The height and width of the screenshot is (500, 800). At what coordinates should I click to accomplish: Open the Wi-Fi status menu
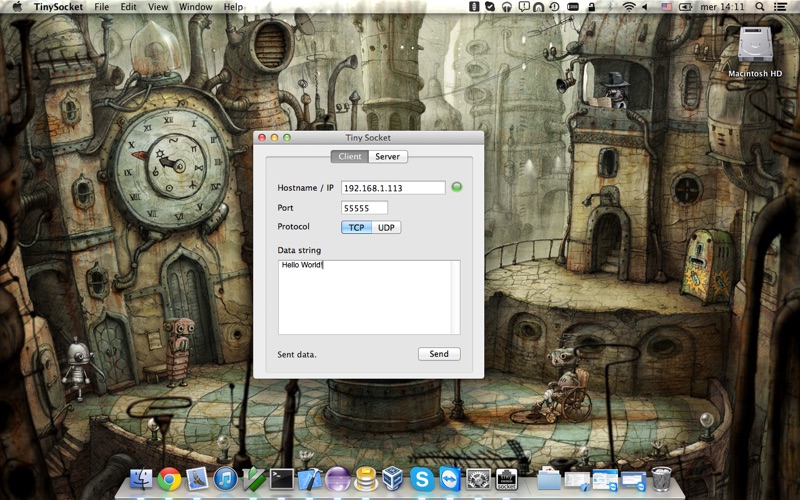(x=629, y=7)
